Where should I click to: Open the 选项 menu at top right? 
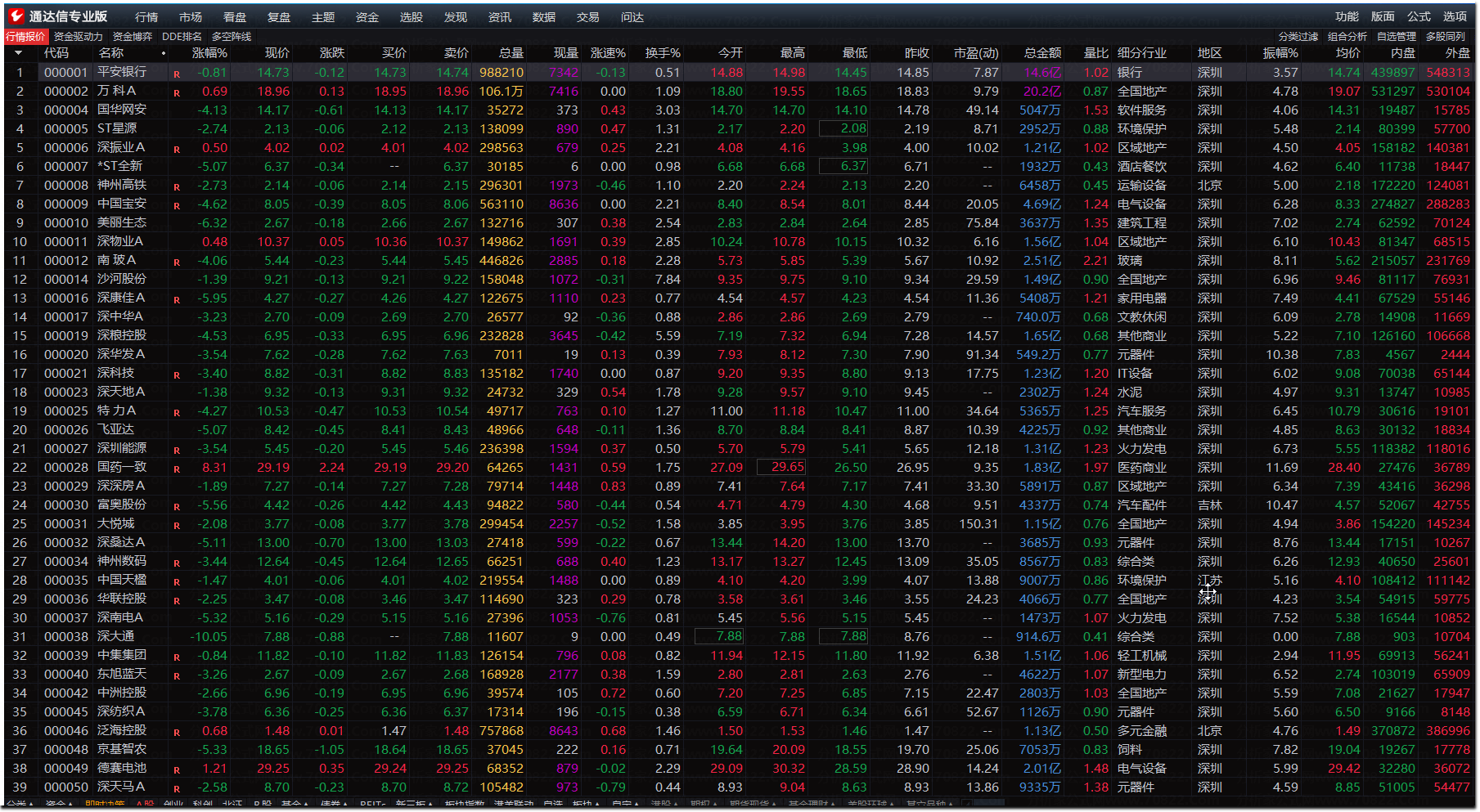(1455, 16)
